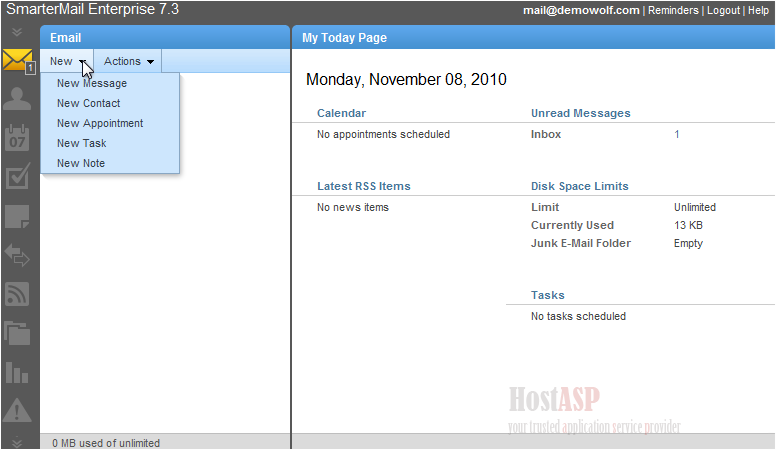Click the Inbox label under Unread Messages
Screen dimensions: 776x450
click(546, 134)
